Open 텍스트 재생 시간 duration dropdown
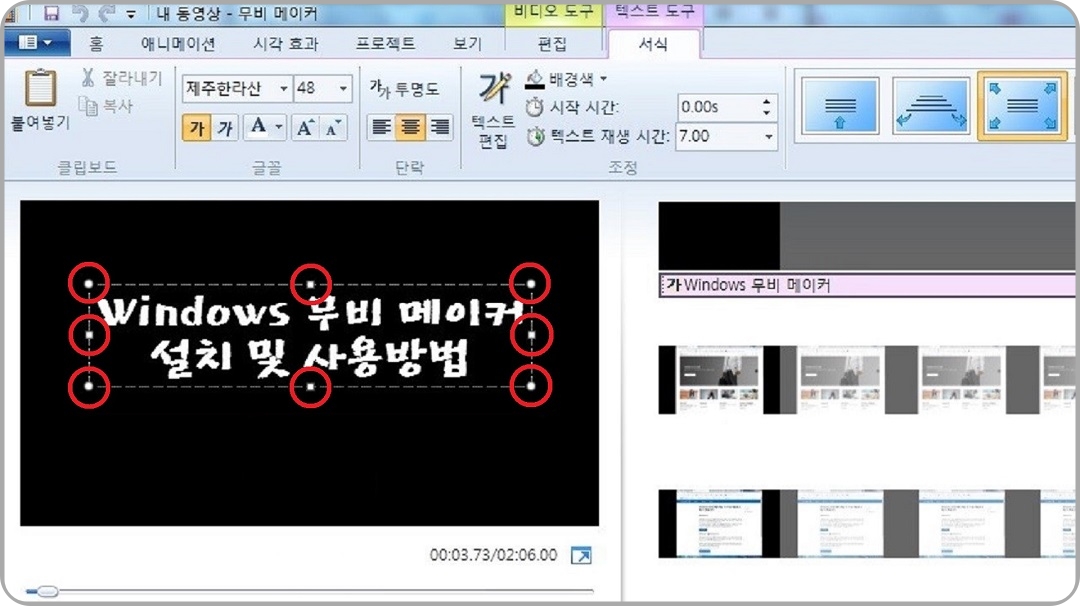 pyautogui.click(x=769, y=136)
